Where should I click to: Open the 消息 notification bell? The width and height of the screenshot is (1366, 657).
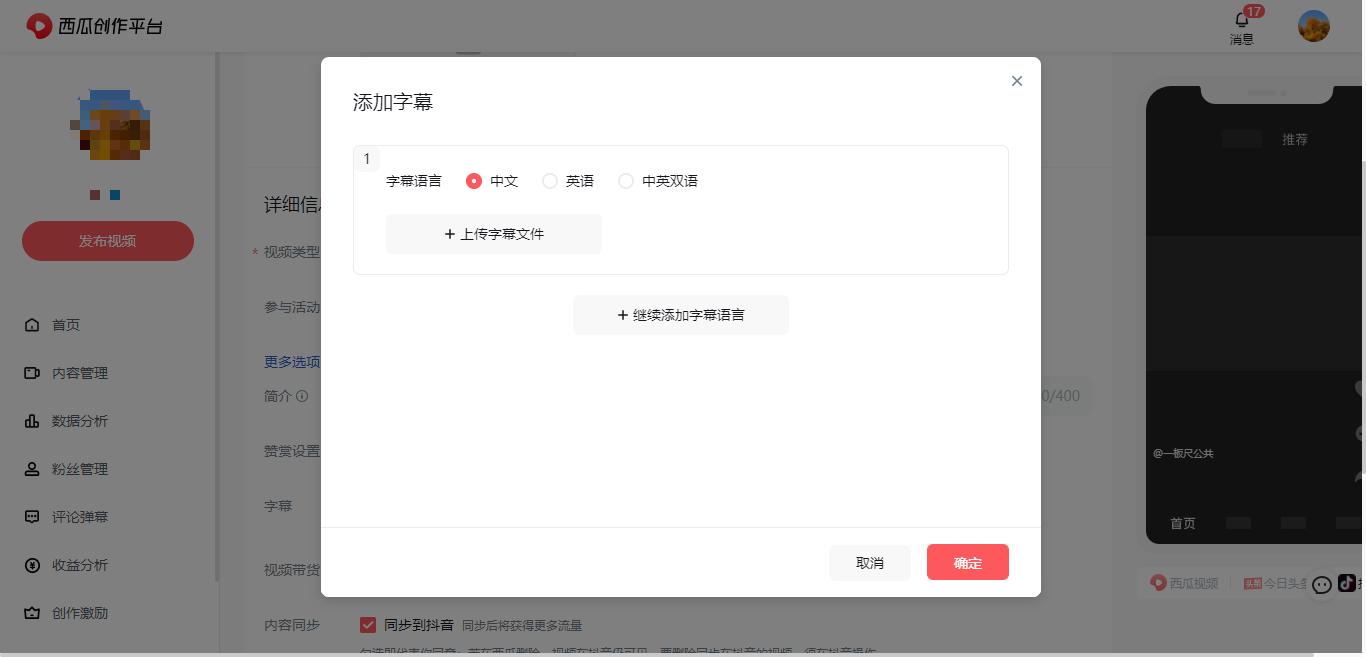click(1242, 26)
